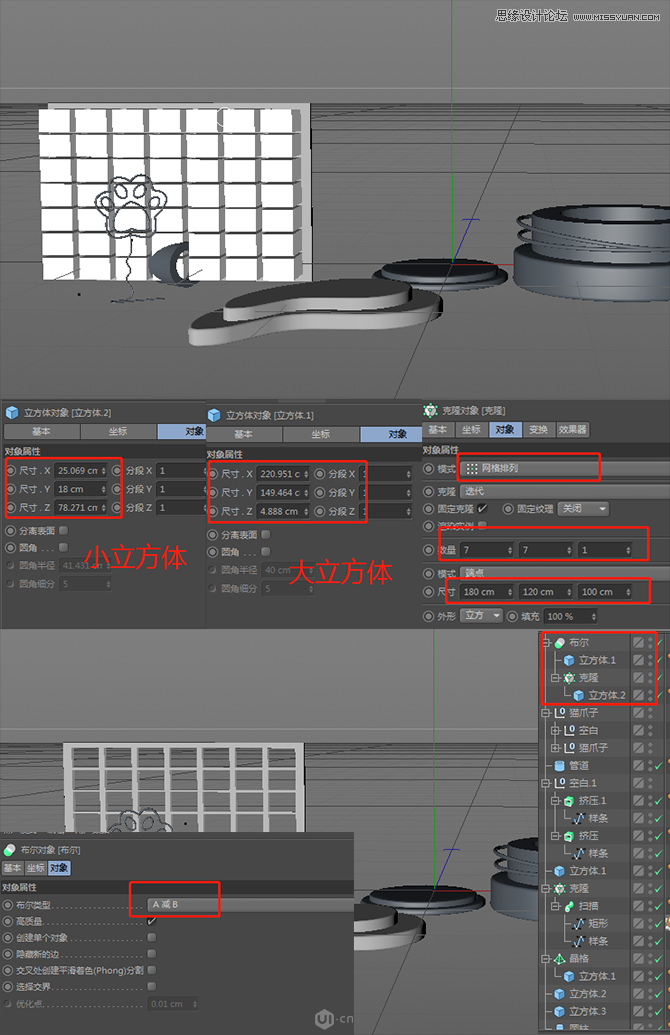Toggle radio dot beside 尺寸 . Z in 立方体.1 panel

click(213, 512)
